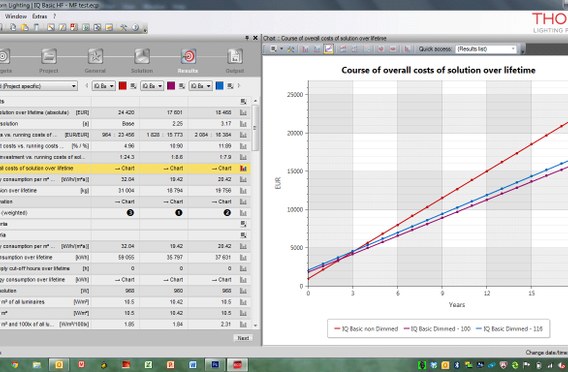Click the purple solution color swatch
This screenshot has height=372, width=568.
(171, 86)
